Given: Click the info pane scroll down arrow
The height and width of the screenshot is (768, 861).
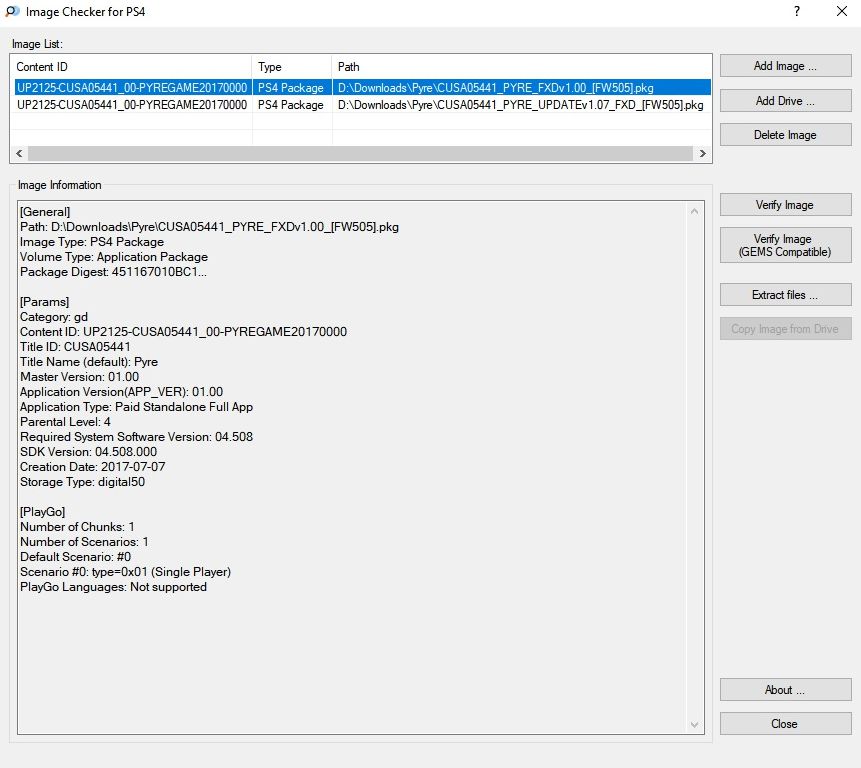Looking at the screenshot, I should tap(695, 725).
